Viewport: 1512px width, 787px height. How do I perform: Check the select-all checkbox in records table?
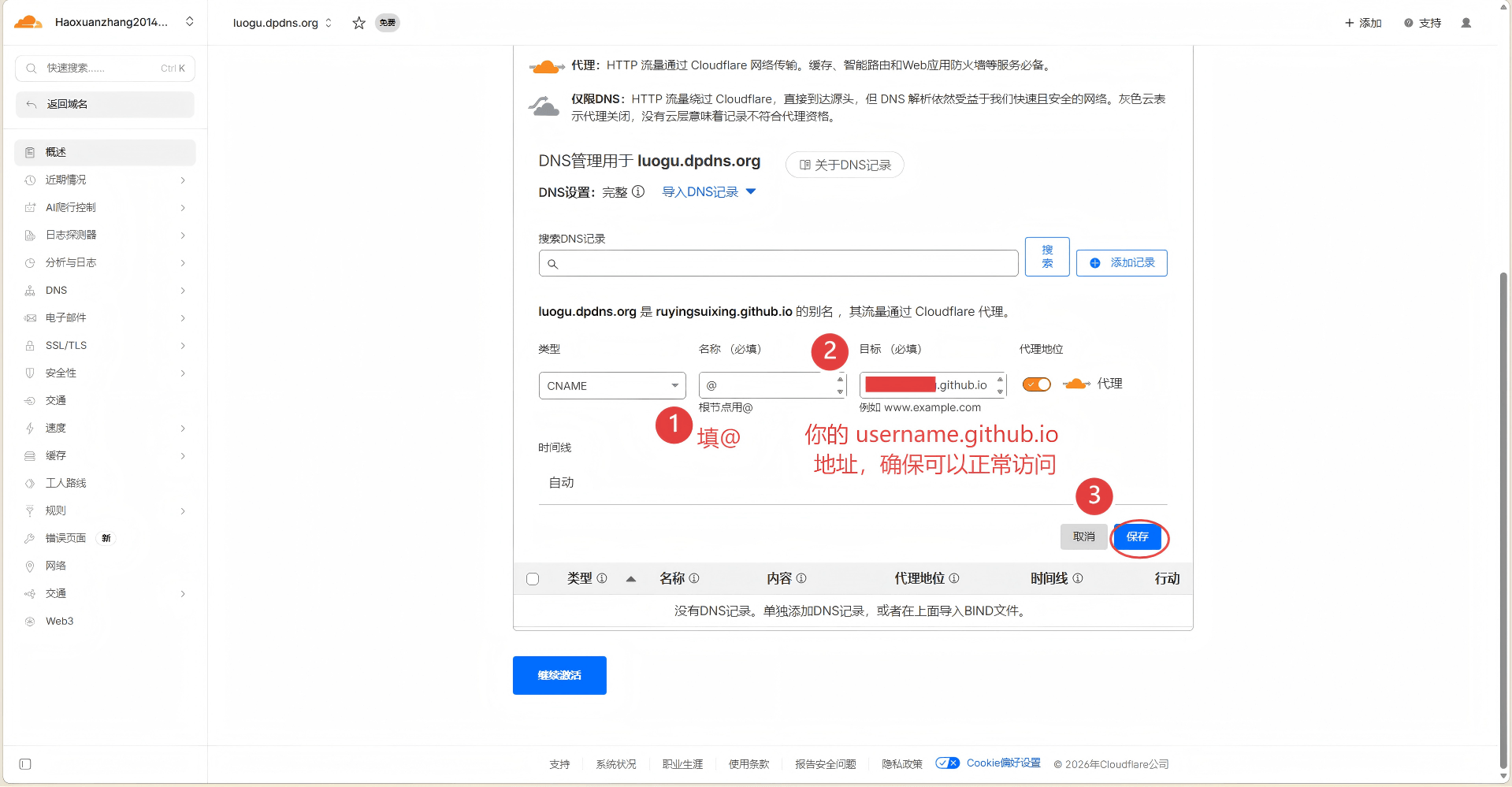[533, 578]
